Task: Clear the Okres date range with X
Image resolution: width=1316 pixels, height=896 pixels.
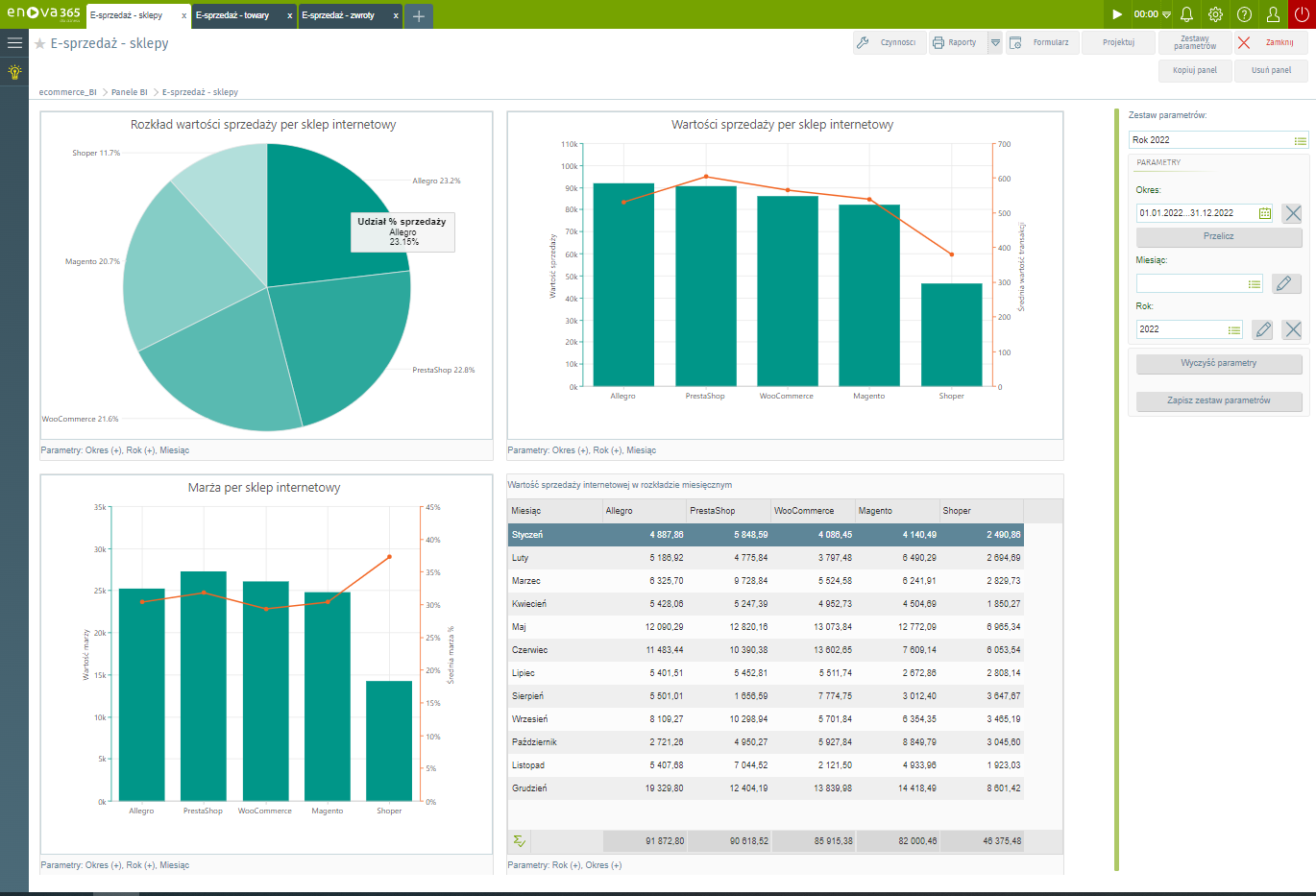Action: point(1292,213)
